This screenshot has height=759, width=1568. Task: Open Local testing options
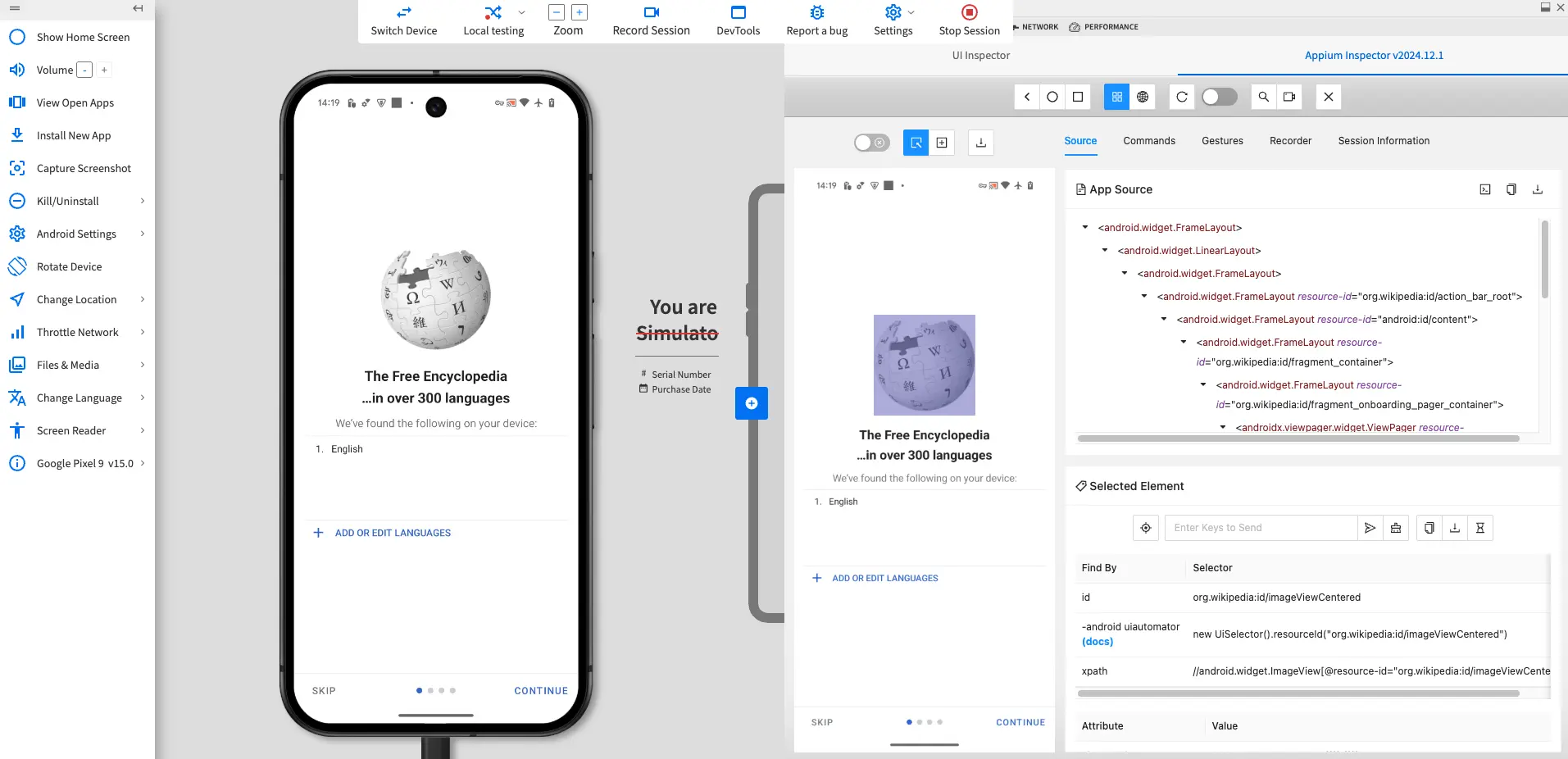(521, 12)
